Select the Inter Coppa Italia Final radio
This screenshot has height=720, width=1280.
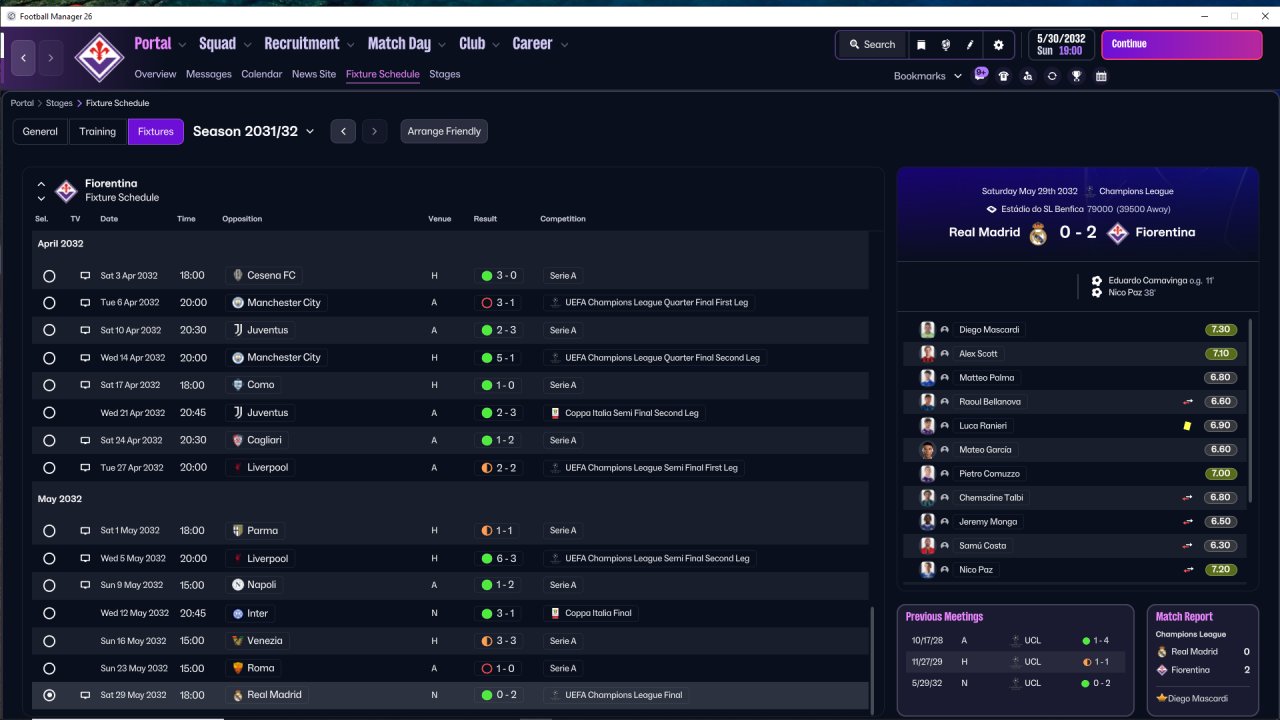pos(50,613)
